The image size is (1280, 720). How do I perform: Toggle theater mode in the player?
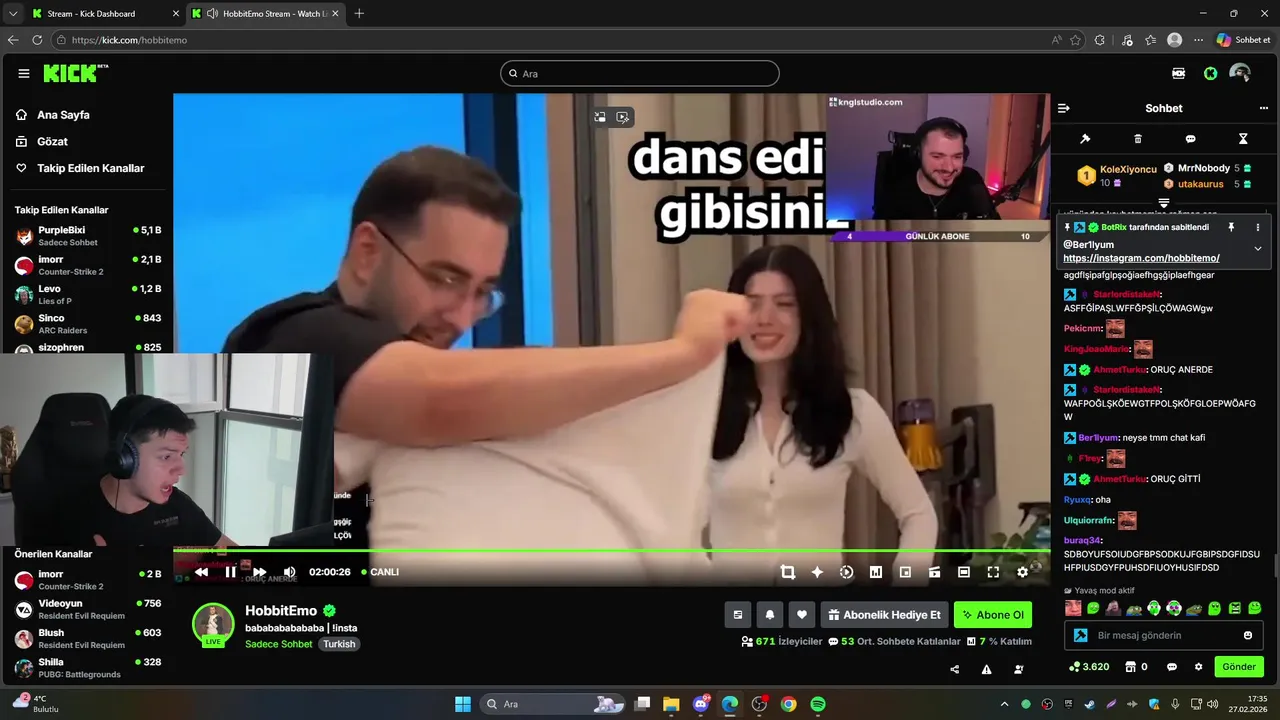pos(963,572)
